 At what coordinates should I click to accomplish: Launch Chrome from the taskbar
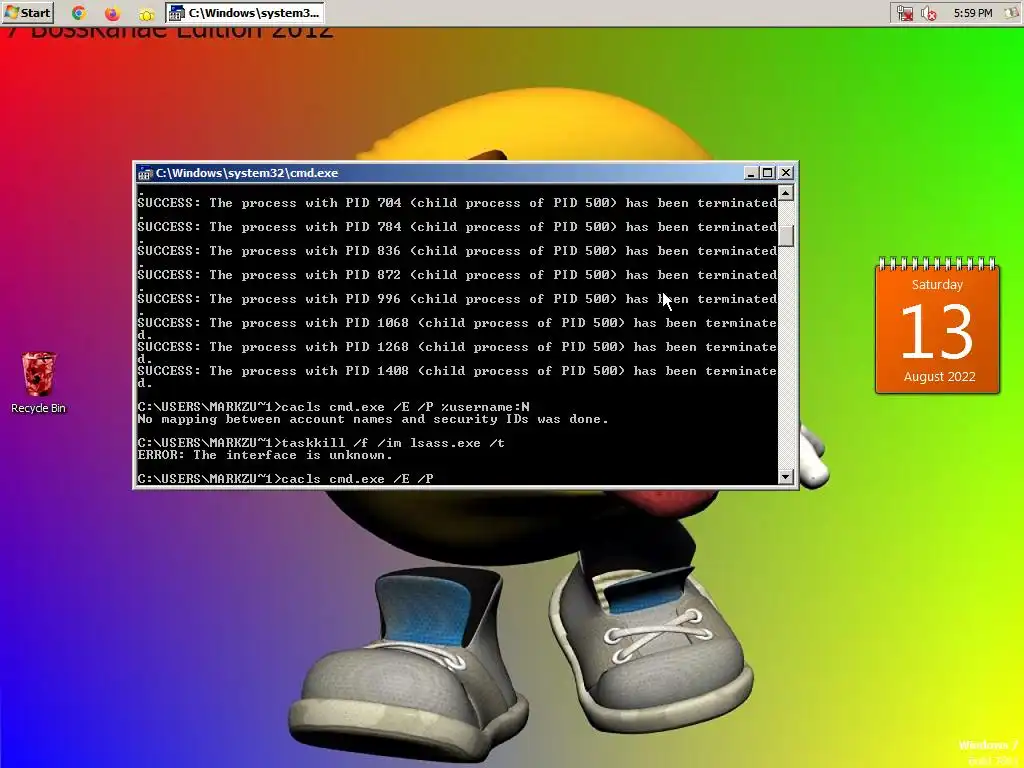(79, 13)
